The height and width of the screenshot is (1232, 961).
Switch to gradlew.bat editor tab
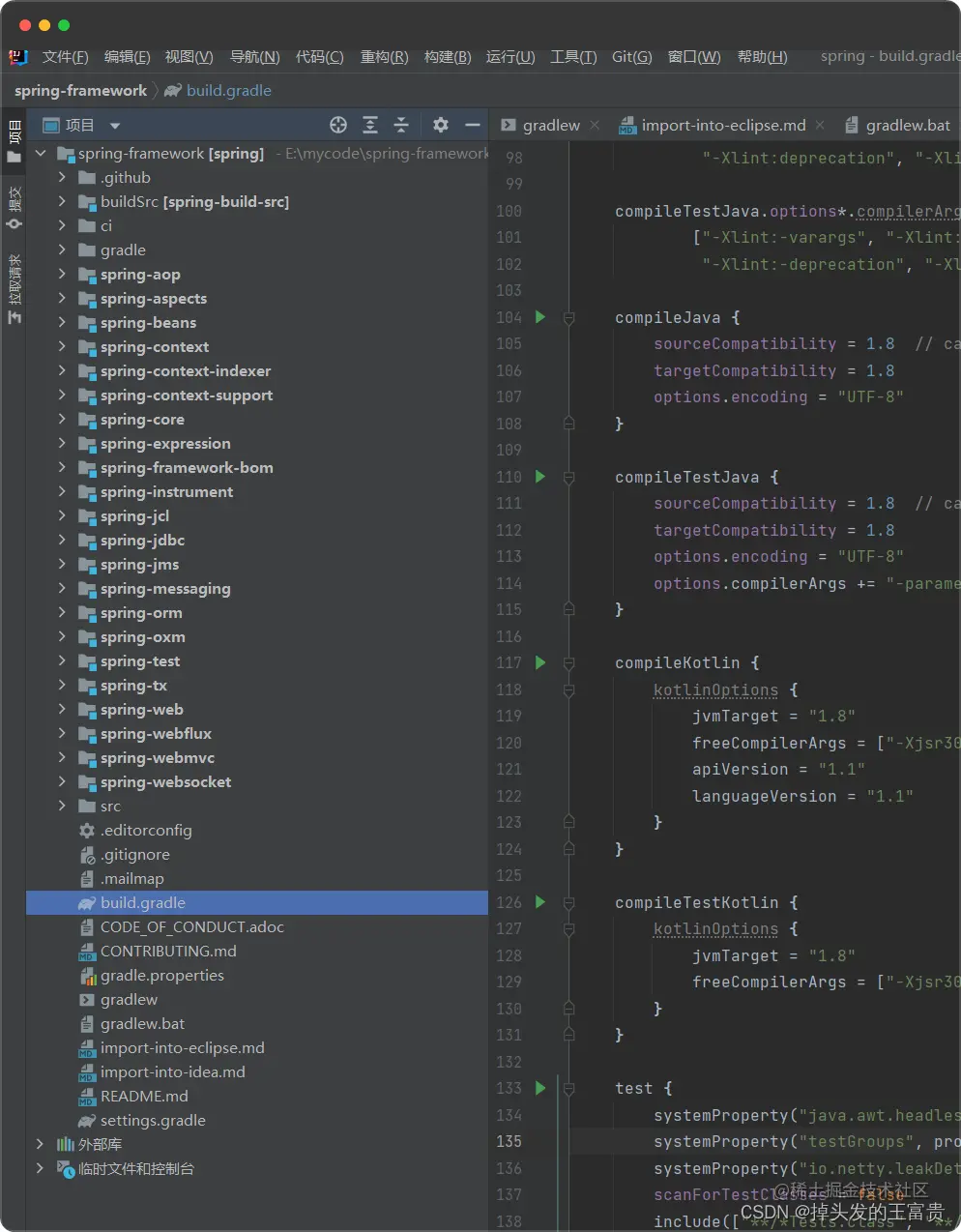tap(897, 125)
